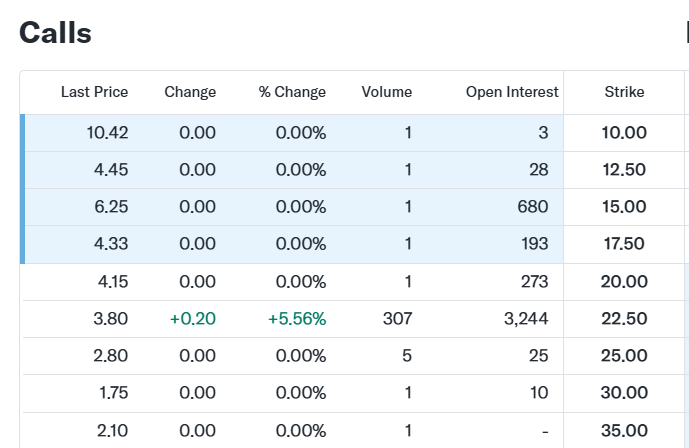This screenshot has height=448, width=689.
Task: Select the 25.00 strike price cell
Action: tap(624, 355)
